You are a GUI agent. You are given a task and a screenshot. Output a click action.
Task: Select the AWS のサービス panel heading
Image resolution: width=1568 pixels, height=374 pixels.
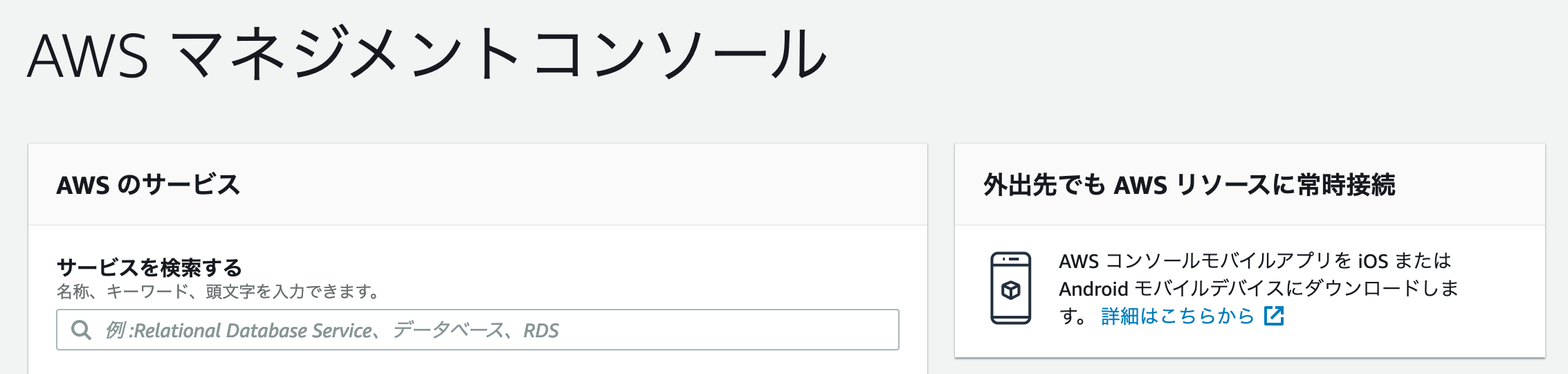pyautogui.click(x=148, y=185)
